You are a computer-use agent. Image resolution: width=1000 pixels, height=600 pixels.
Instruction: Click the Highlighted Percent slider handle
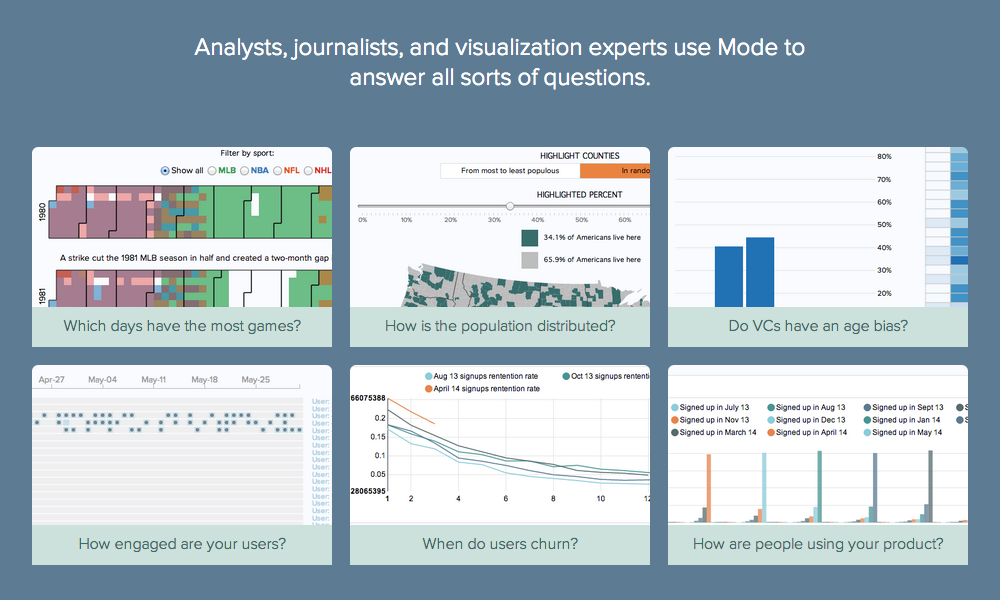[510, 206]
